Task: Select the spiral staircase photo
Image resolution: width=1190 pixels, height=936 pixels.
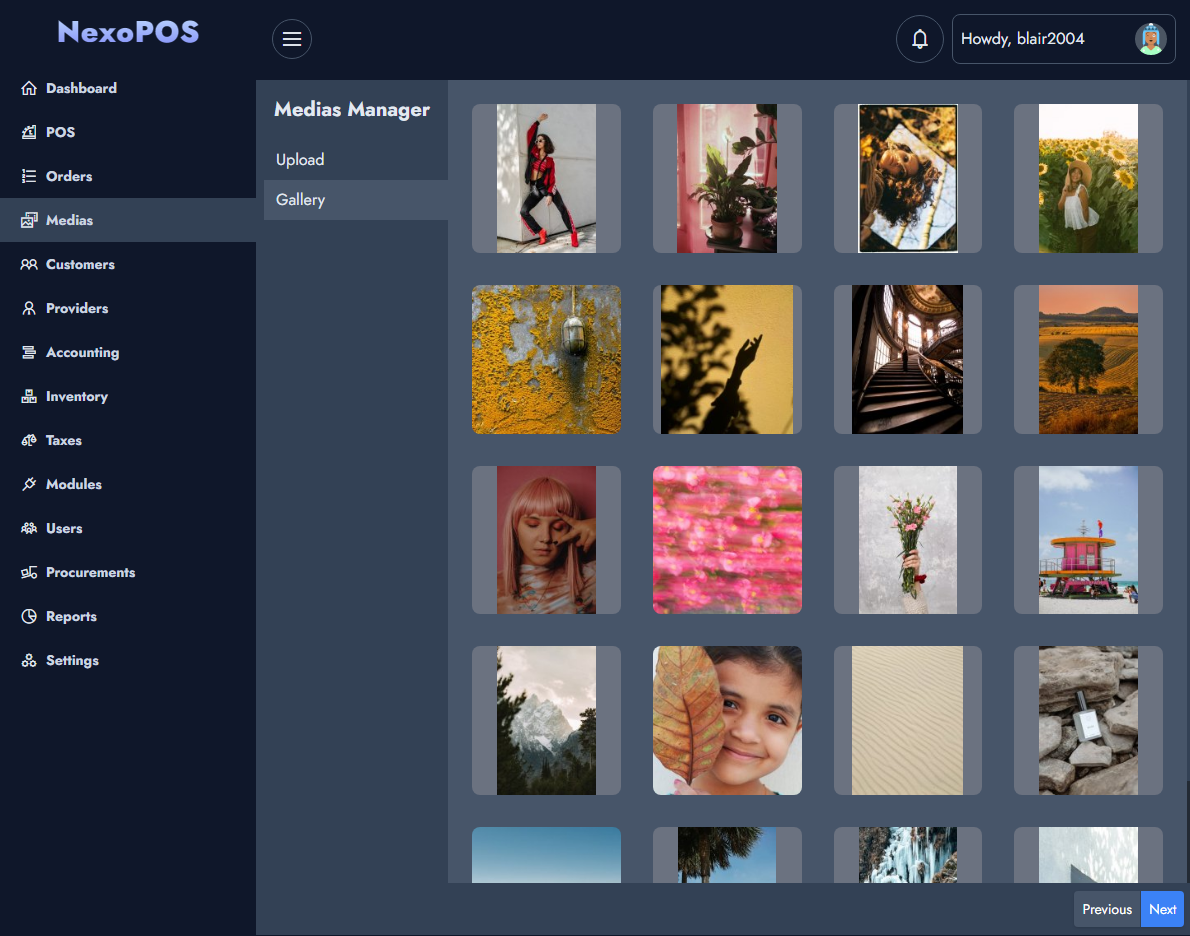Action: (908, 359)
